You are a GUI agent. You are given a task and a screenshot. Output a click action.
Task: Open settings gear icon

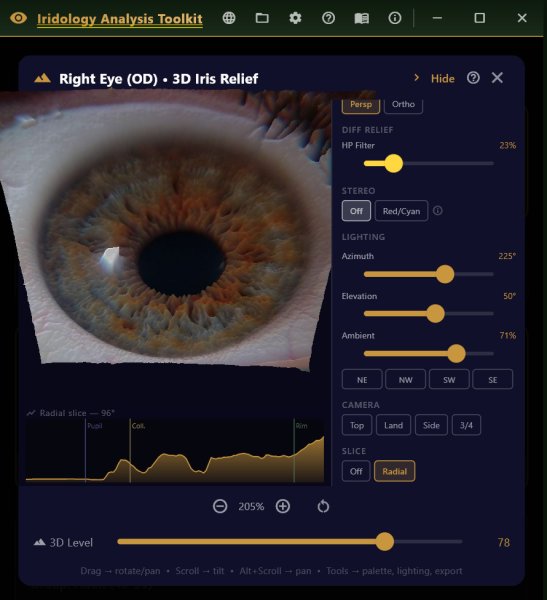(x=295, y=18)
